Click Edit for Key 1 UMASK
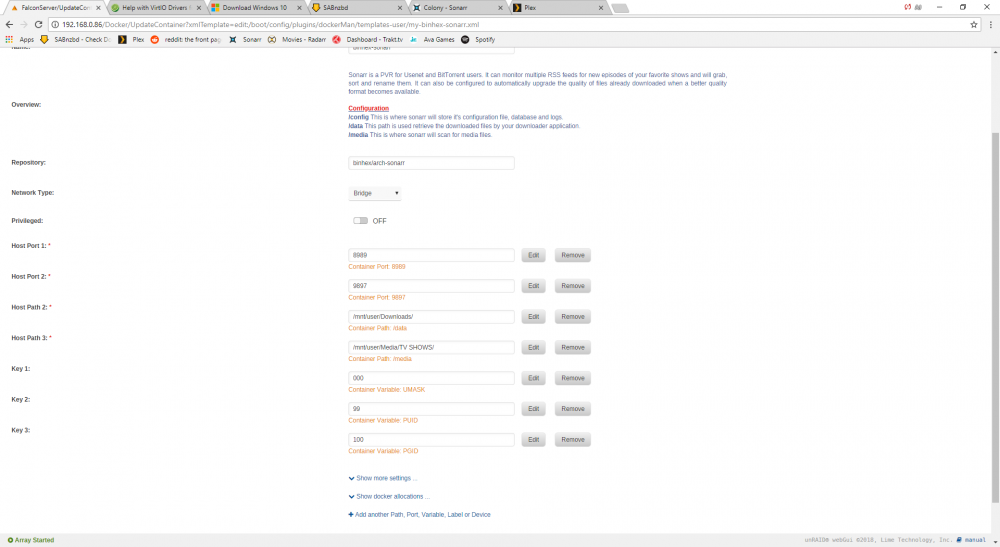This screenshot has width=1000, height=547. (x=533, y=378)
